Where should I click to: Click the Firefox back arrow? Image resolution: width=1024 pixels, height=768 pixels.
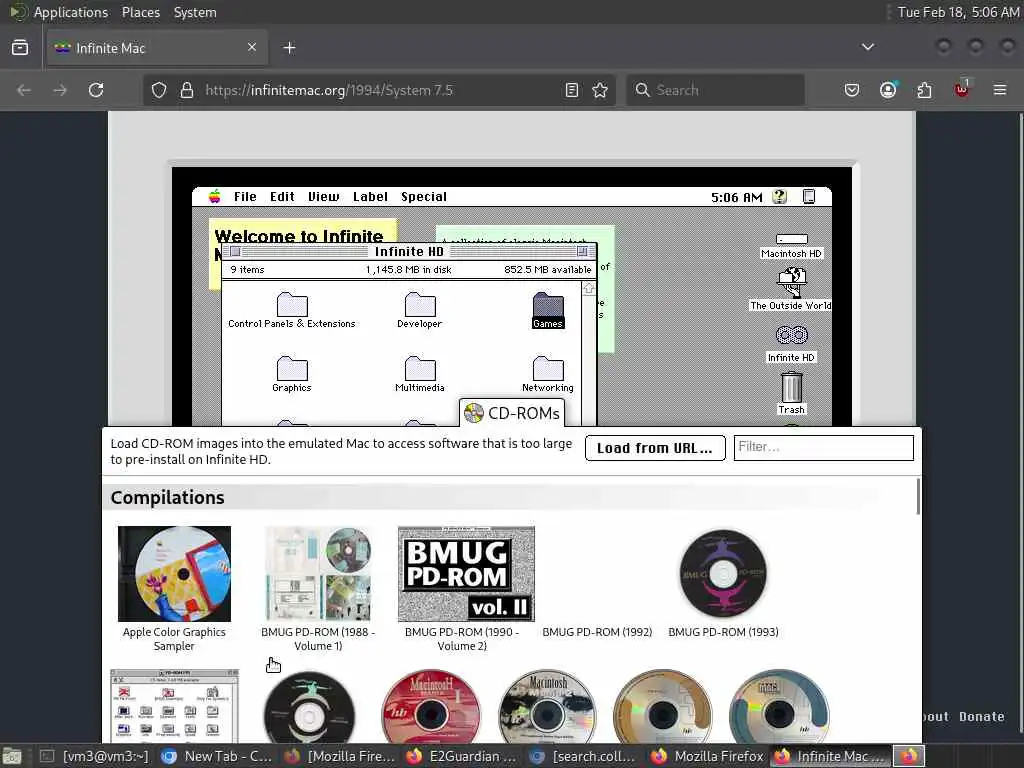tap(24, 89)
